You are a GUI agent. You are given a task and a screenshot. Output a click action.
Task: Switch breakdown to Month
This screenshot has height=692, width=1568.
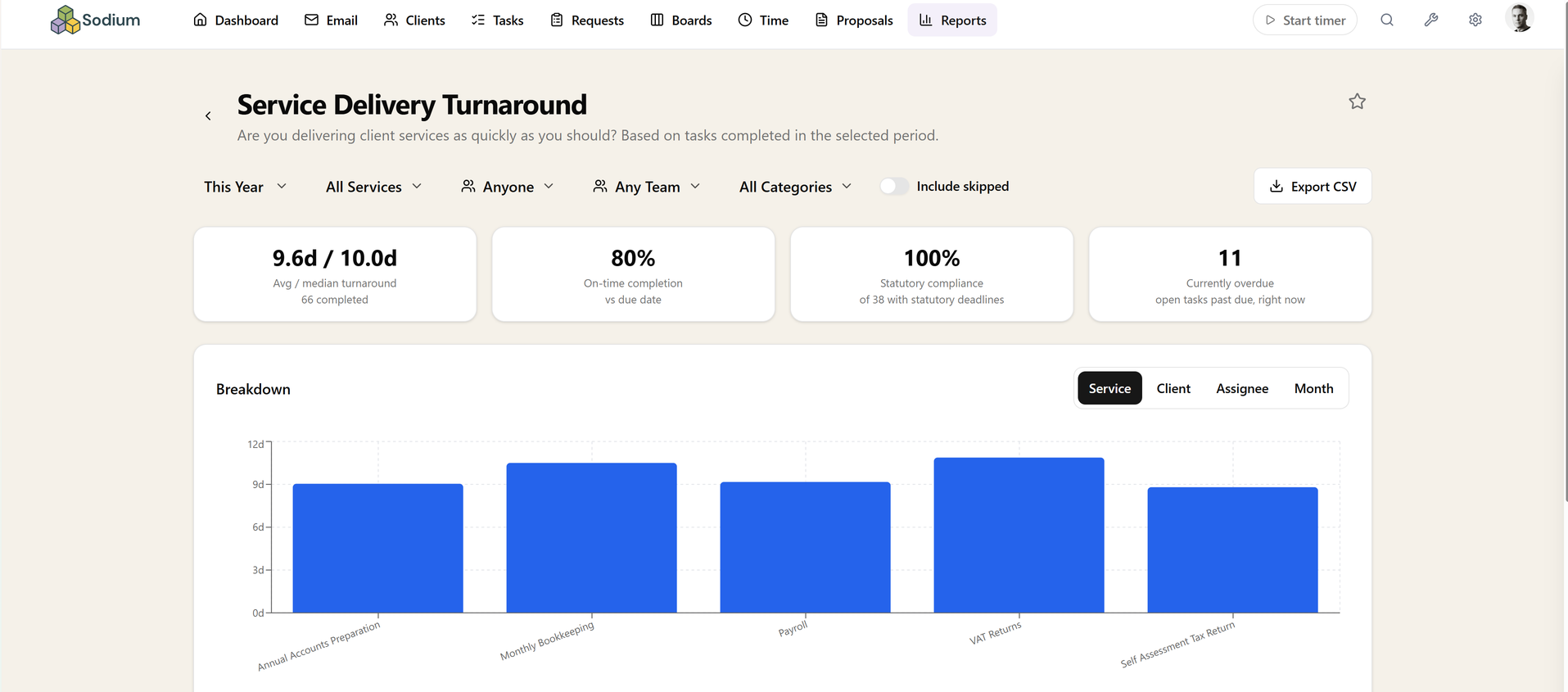click(1313, 388)
